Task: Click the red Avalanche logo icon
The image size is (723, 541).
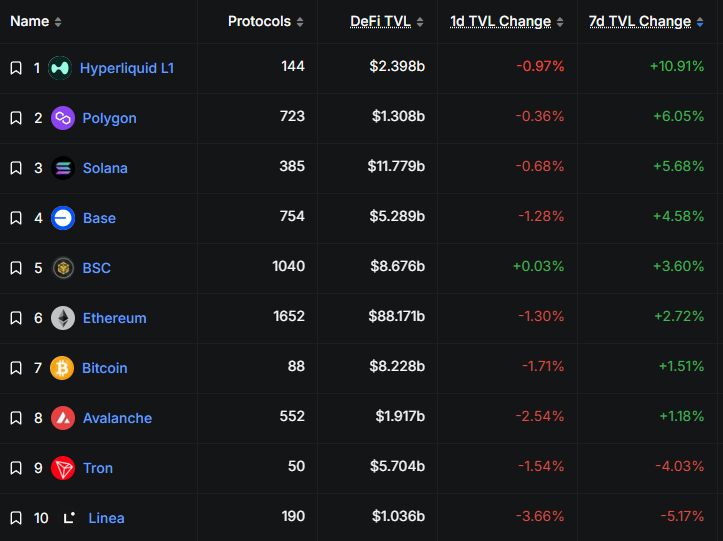Action: [63, 418]
